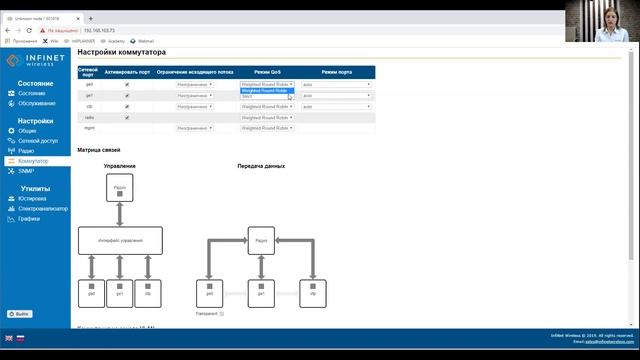Click the Выйти logout button
This screenshot has height=360, width=640.
point(20,314)
